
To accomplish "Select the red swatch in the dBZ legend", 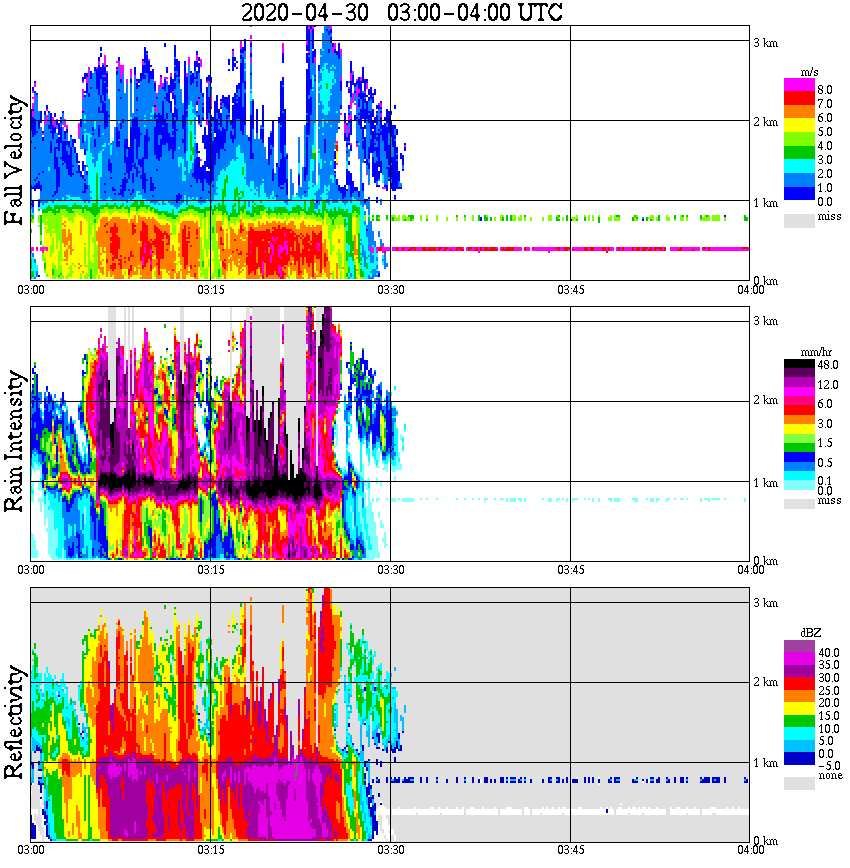I will [x=799, y=684].
